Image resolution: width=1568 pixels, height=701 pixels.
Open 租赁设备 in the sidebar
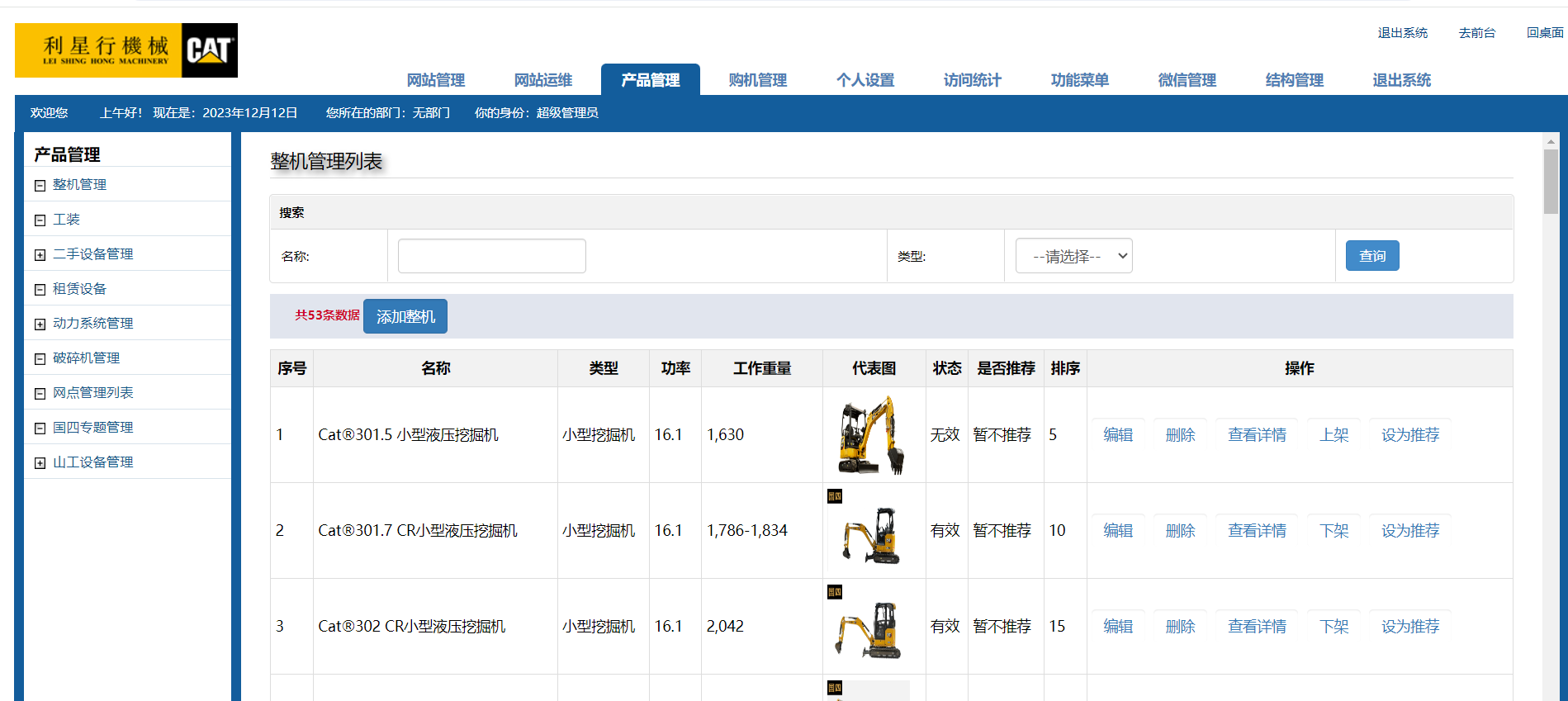79,289
